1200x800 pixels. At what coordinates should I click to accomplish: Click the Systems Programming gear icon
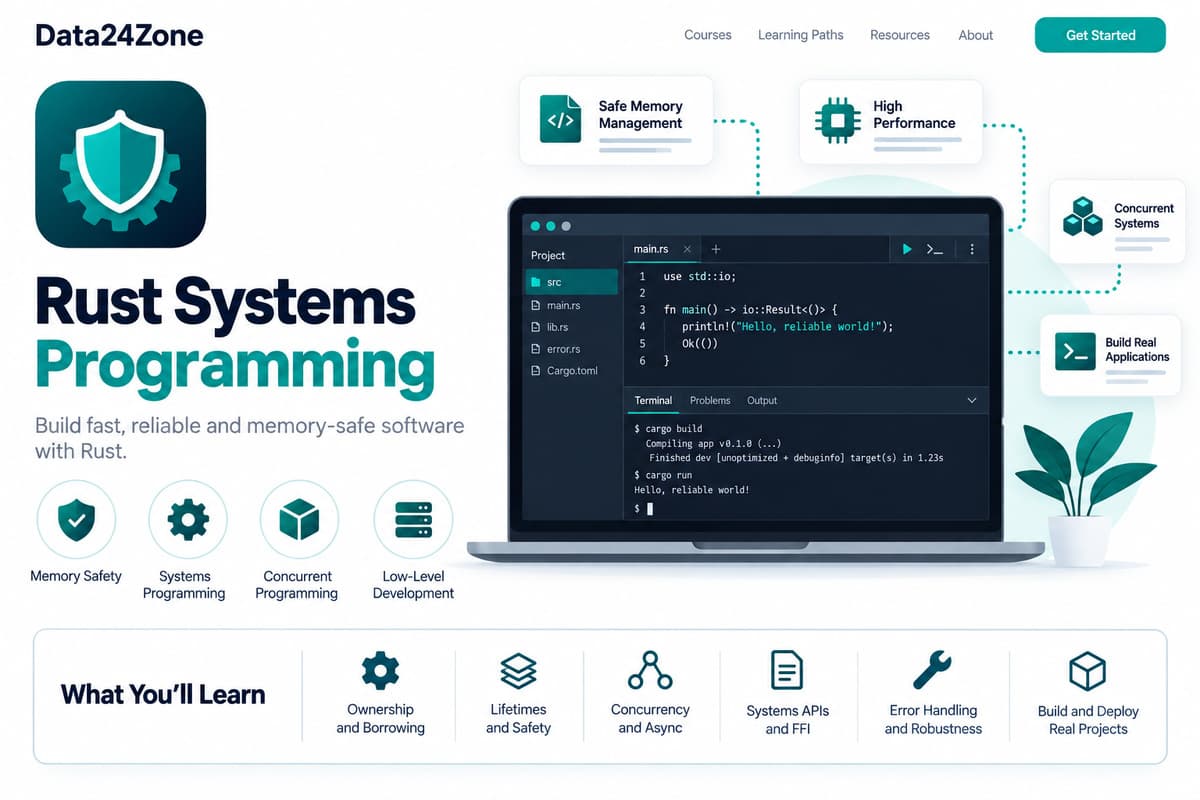click(188, 520)
